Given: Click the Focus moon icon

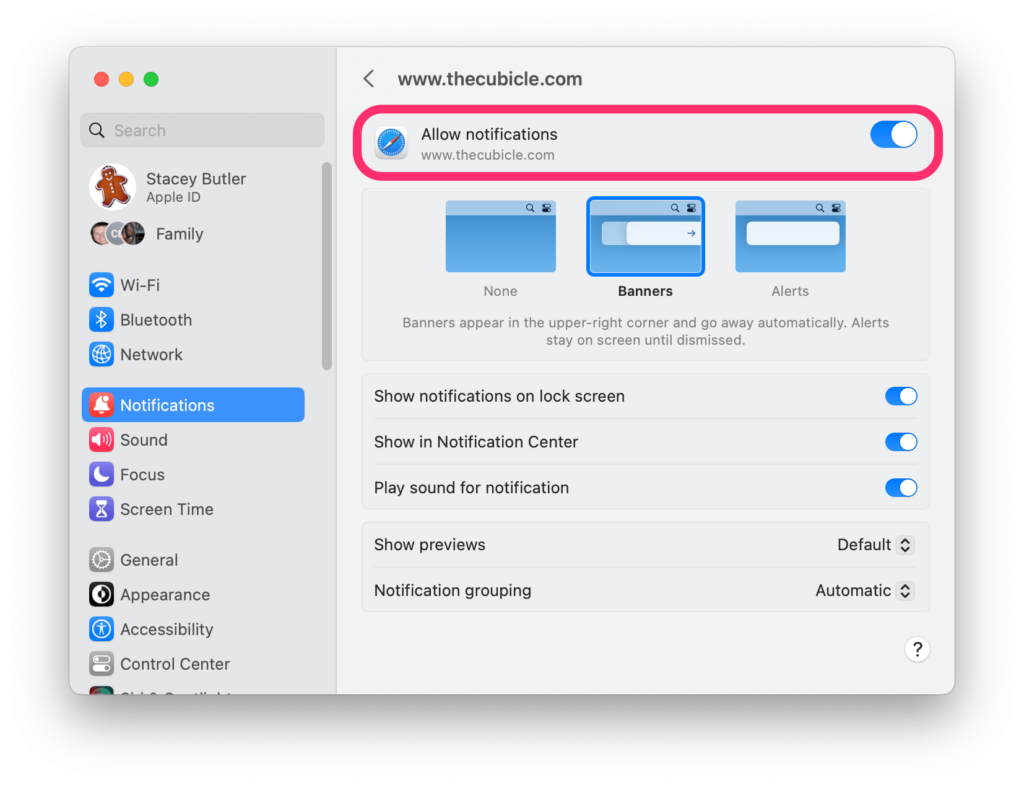Looking at the screenshot, I should (x=101, y=475).
